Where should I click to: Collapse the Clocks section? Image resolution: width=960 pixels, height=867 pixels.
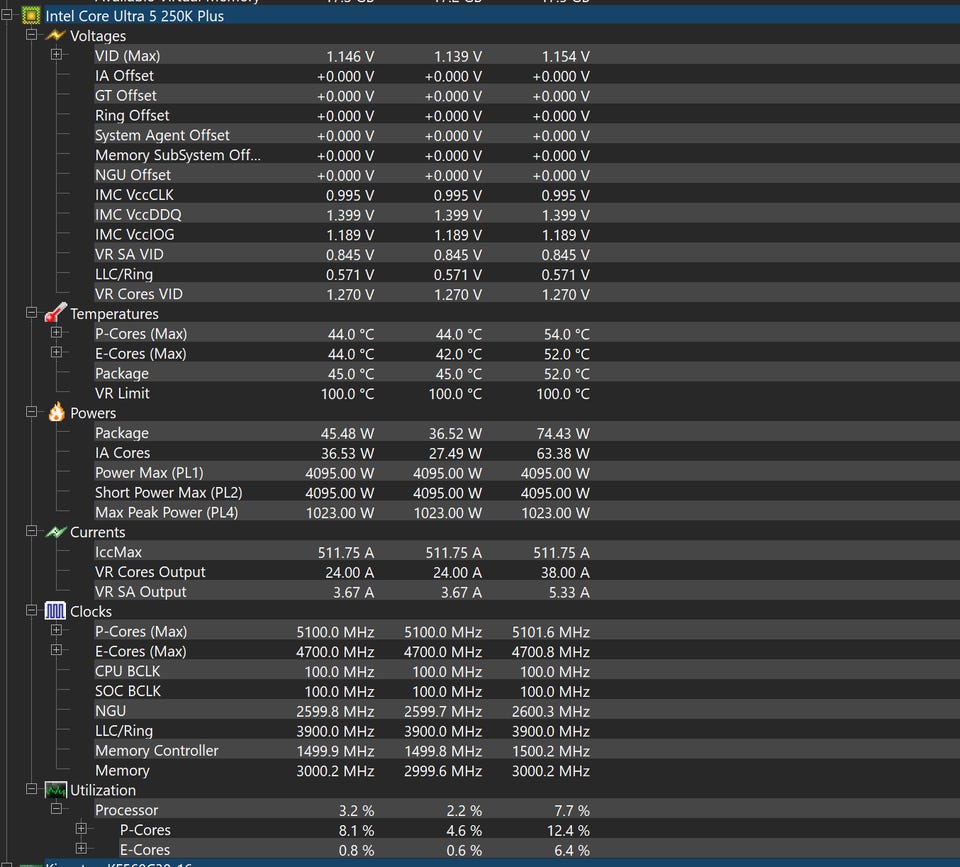pos(31,610)
